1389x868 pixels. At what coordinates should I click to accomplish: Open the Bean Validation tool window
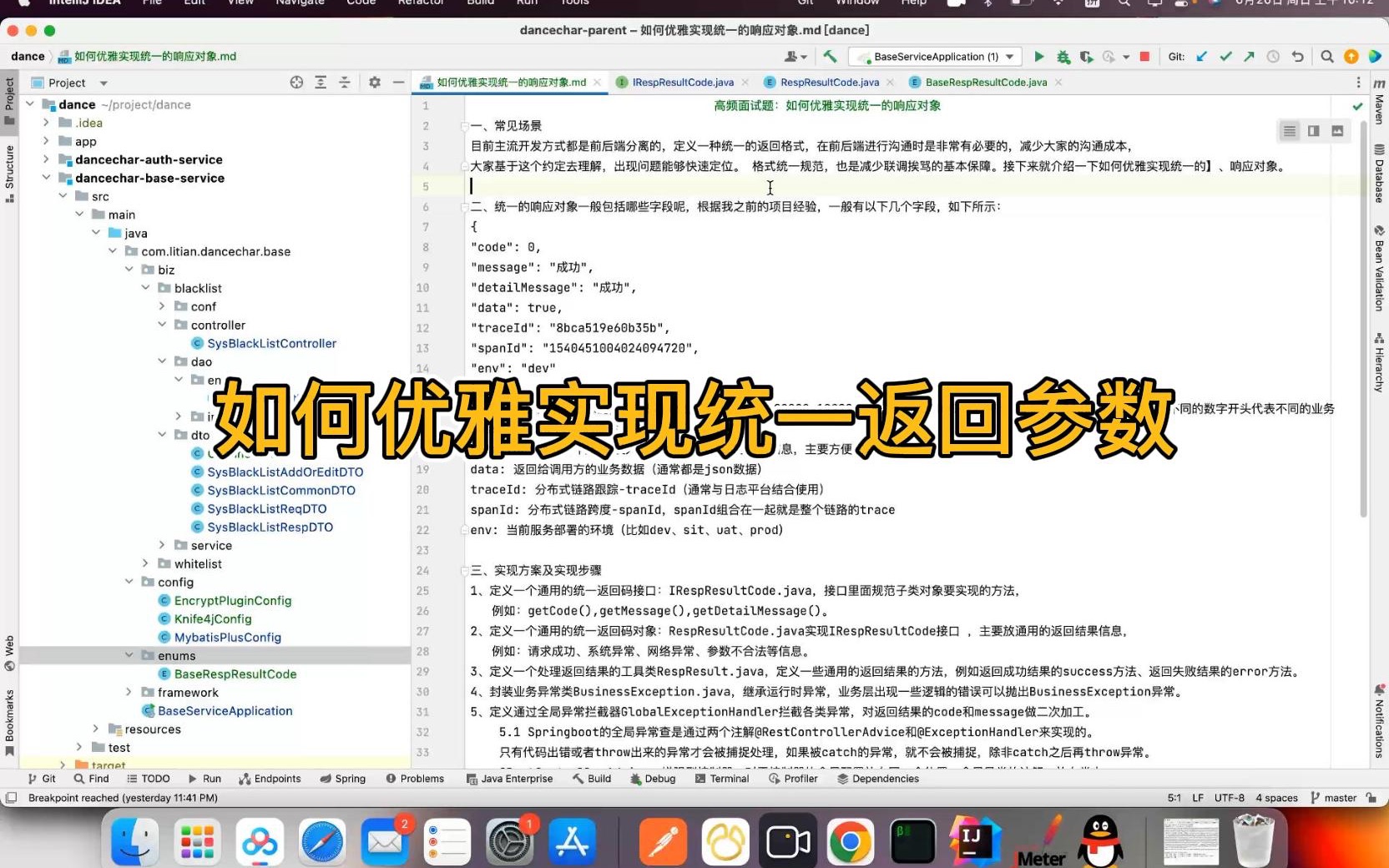[1379, 269]
